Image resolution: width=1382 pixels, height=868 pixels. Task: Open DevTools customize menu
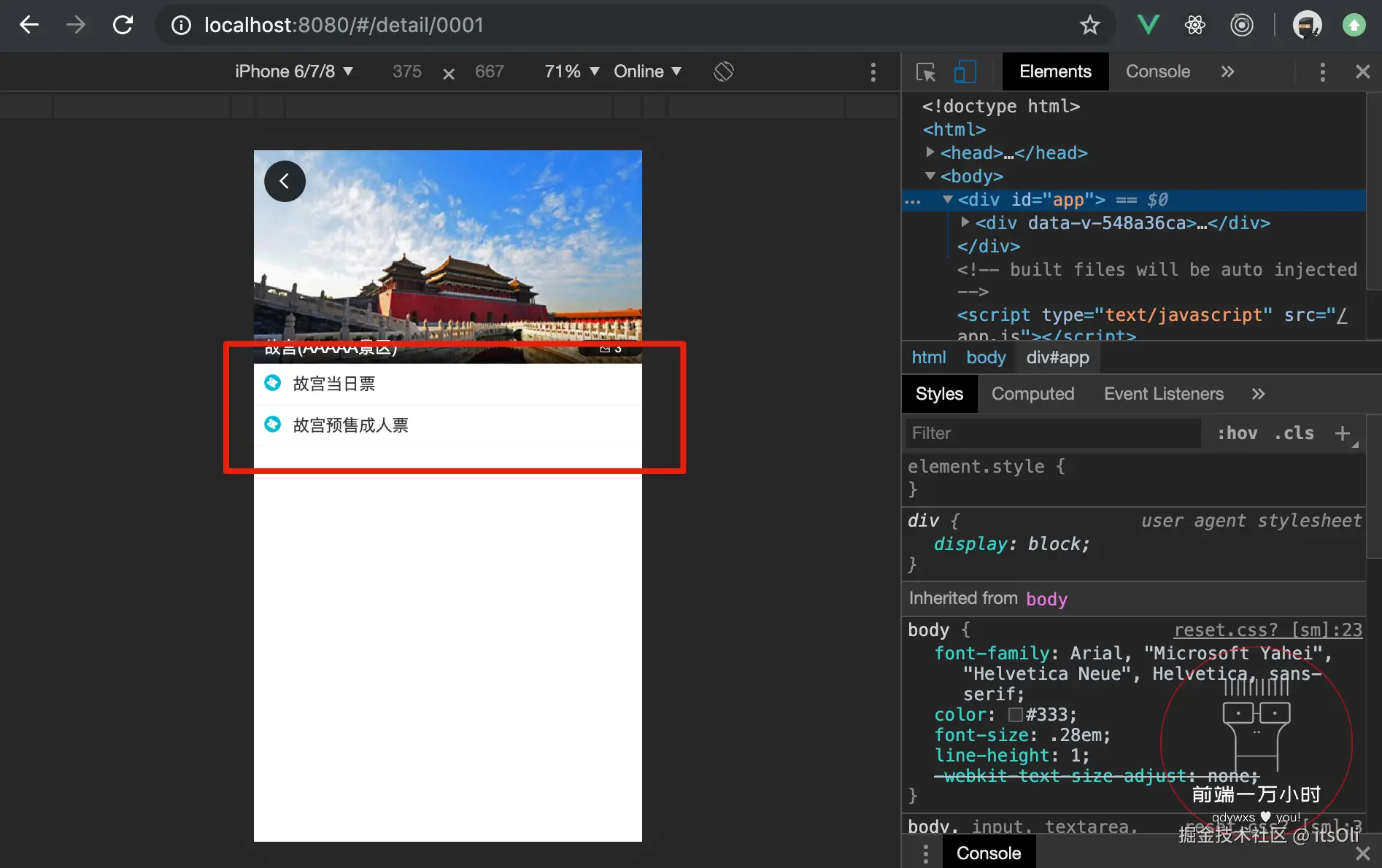pyautogui.click(x=1322, y=71)
